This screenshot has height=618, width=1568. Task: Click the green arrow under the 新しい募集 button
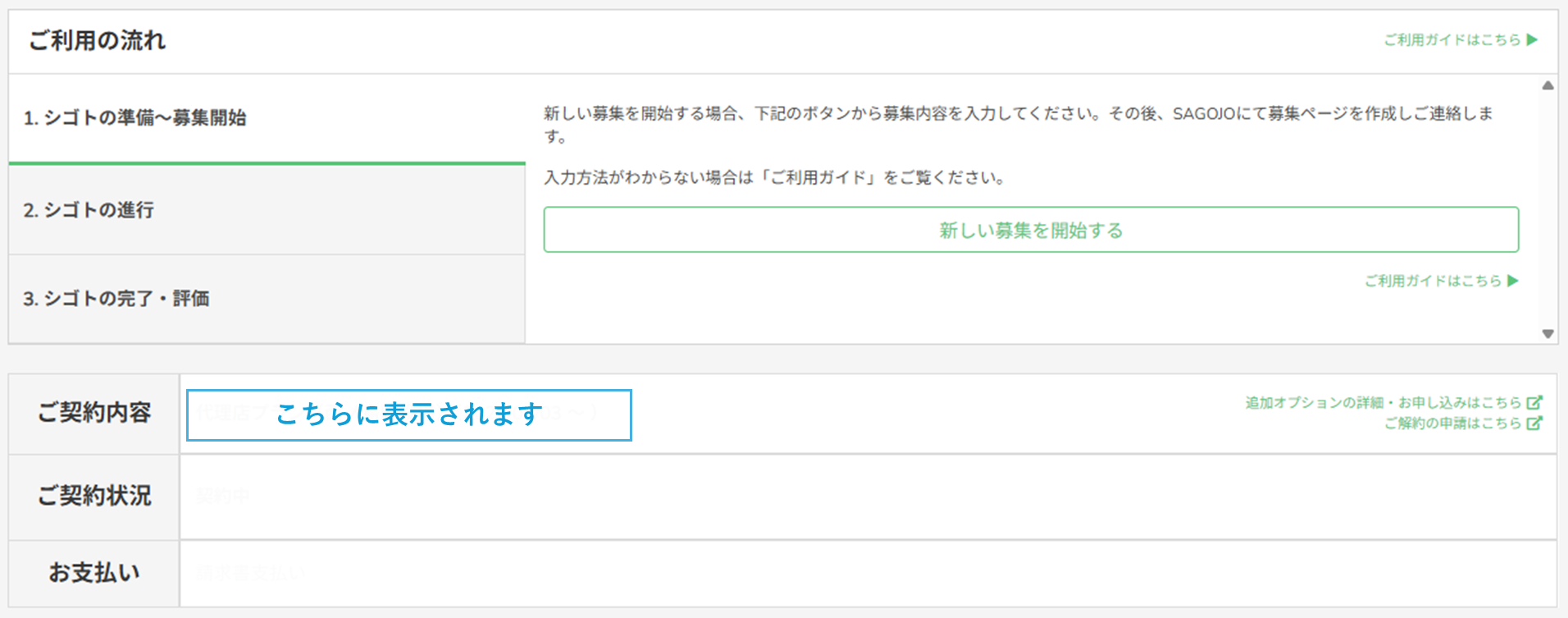pos(1513,281)
